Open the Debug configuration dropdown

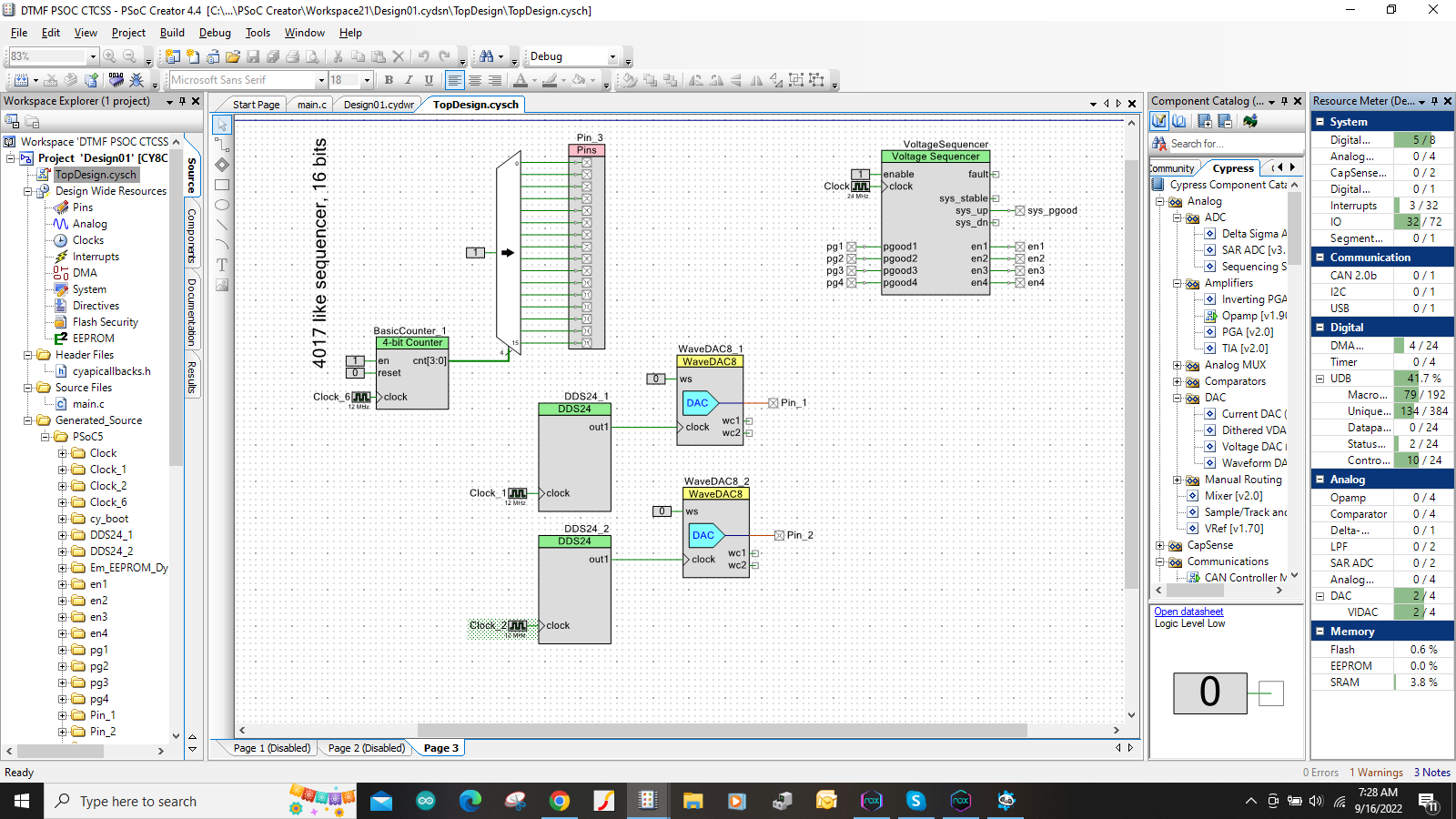tap(612, 56)
